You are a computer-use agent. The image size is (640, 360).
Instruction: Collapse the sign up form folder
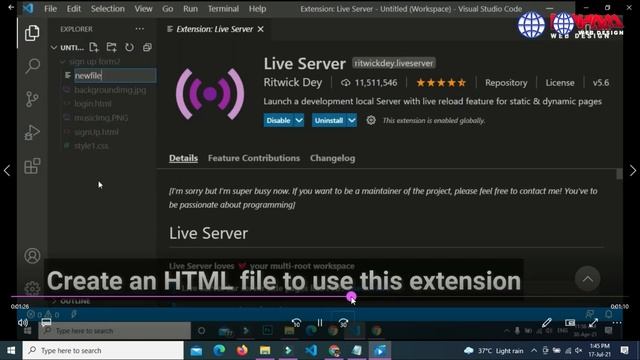coord(62,62)
